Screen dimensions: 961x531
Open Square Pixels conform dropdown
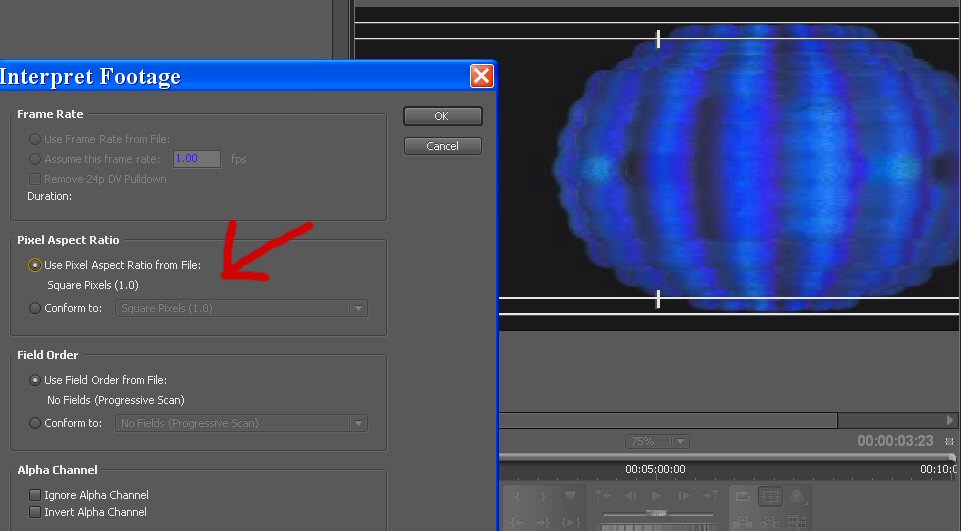point(241,308)
